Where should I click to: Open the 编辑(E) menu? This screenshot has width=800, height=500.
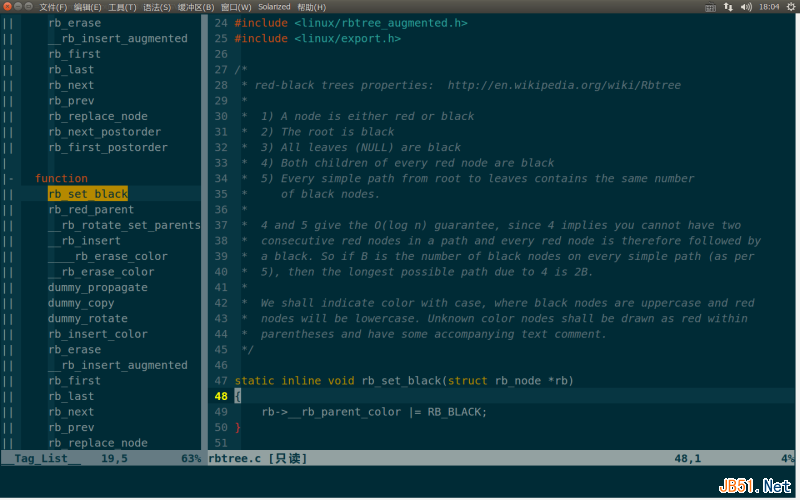[x=87, y=7]
